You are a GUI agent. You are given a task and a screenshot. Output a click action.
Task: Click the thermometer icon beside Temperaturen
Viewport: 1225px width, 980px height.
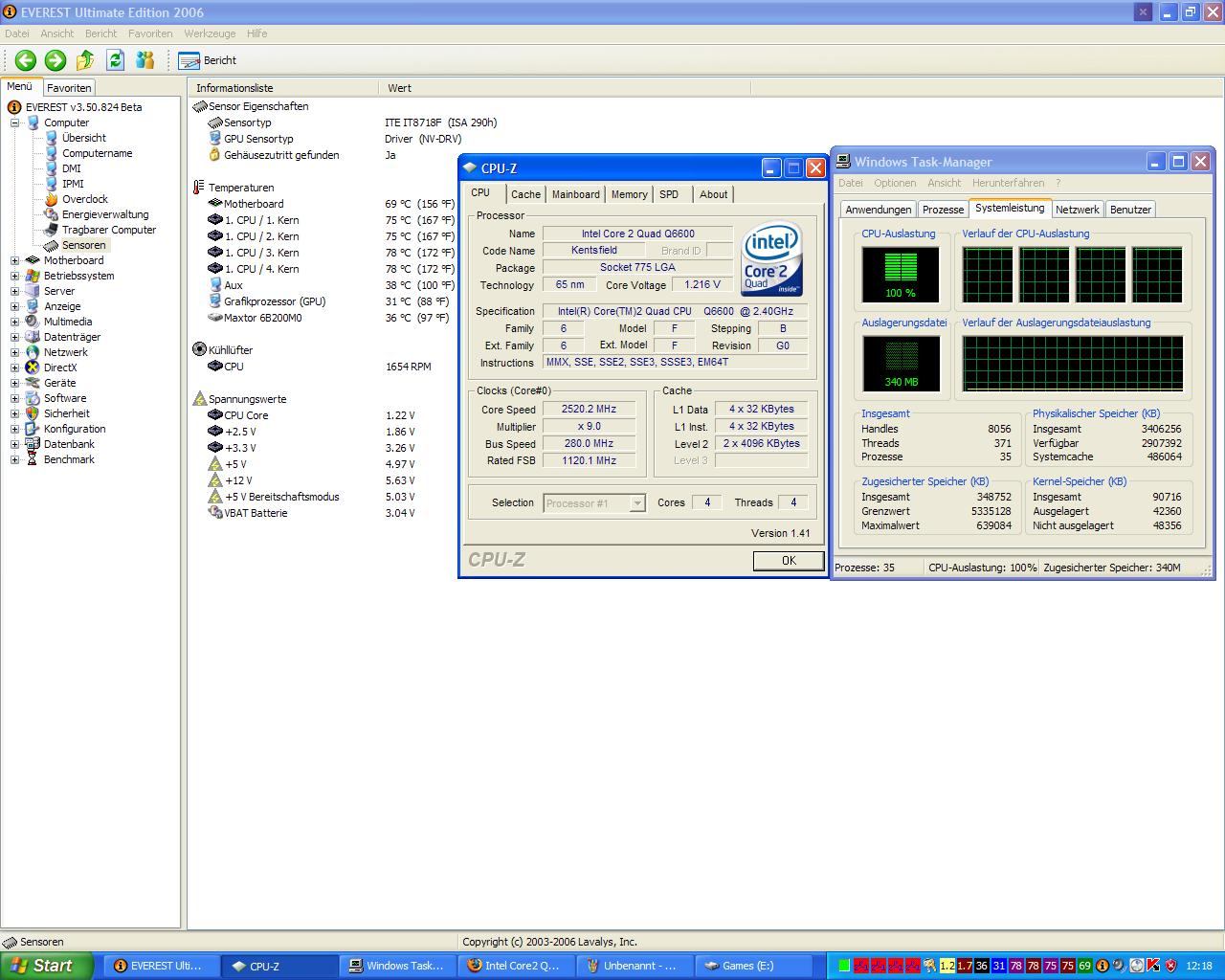[199, 188]
